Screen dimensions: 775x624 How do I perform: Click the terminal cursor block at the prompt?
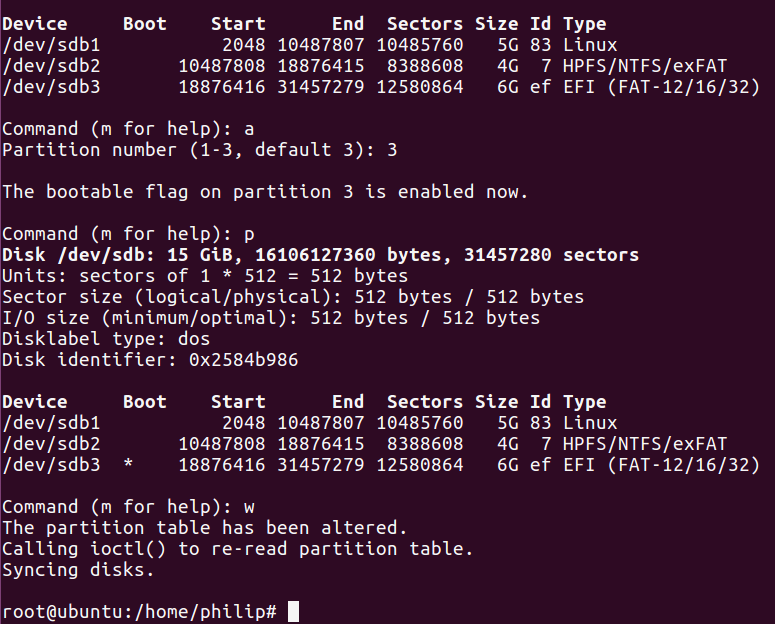pyautogui.click(x=293, y=612)
